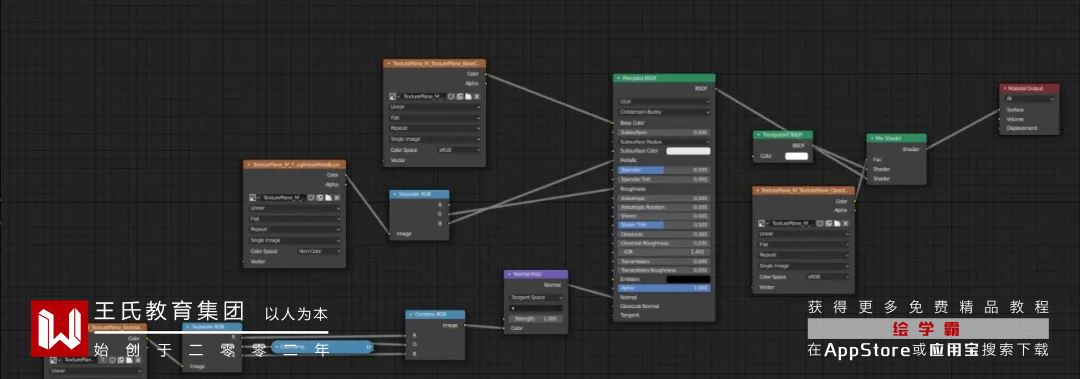Select the Material Output node header
Image resolution: width=1080 pixels, height=379 pixels.
(1030, 88)
